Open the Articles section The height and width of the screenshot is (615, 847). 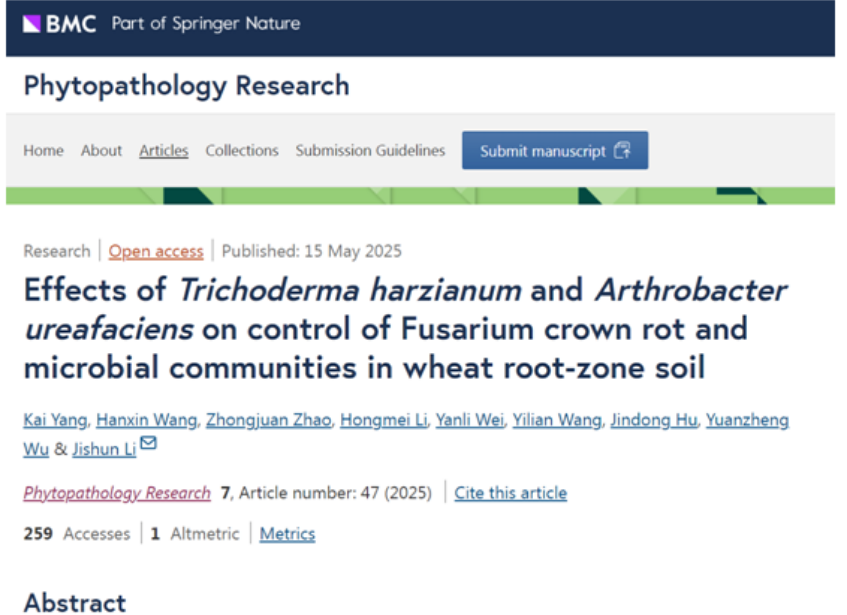[x=163, y=151]
